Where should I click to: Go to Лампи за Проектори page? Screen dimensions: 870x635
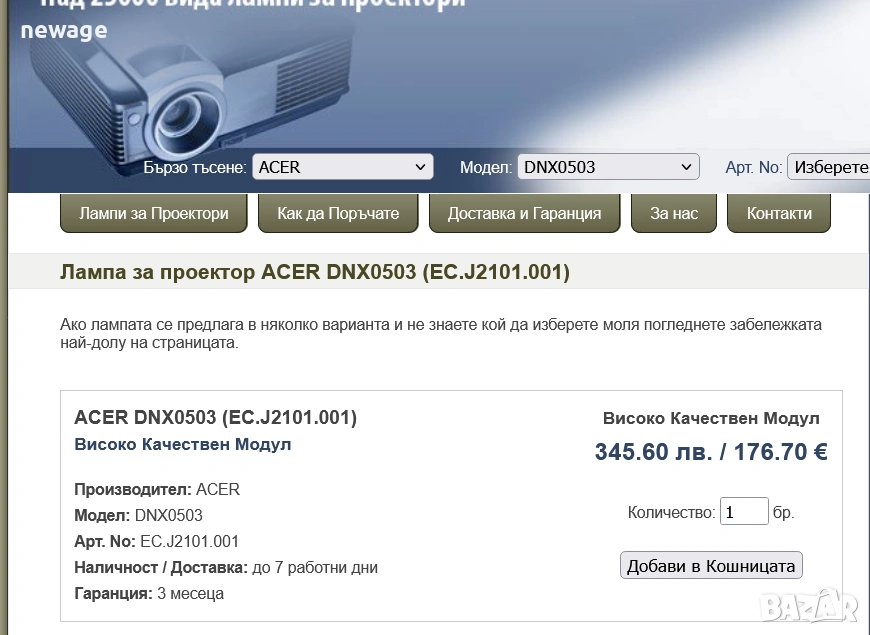154,213
